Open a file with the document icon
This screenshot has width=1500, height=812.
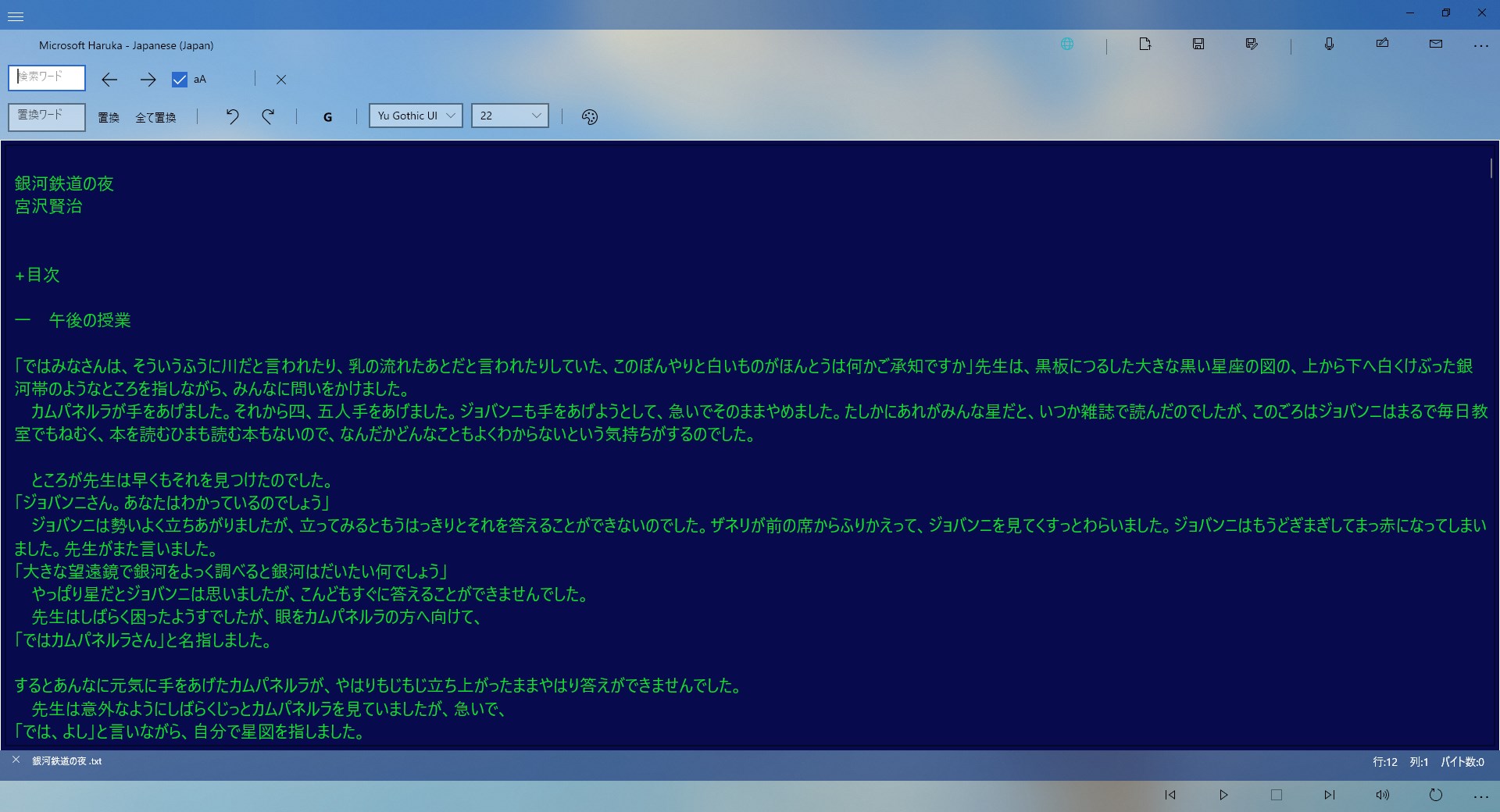tap(1145, 45)
